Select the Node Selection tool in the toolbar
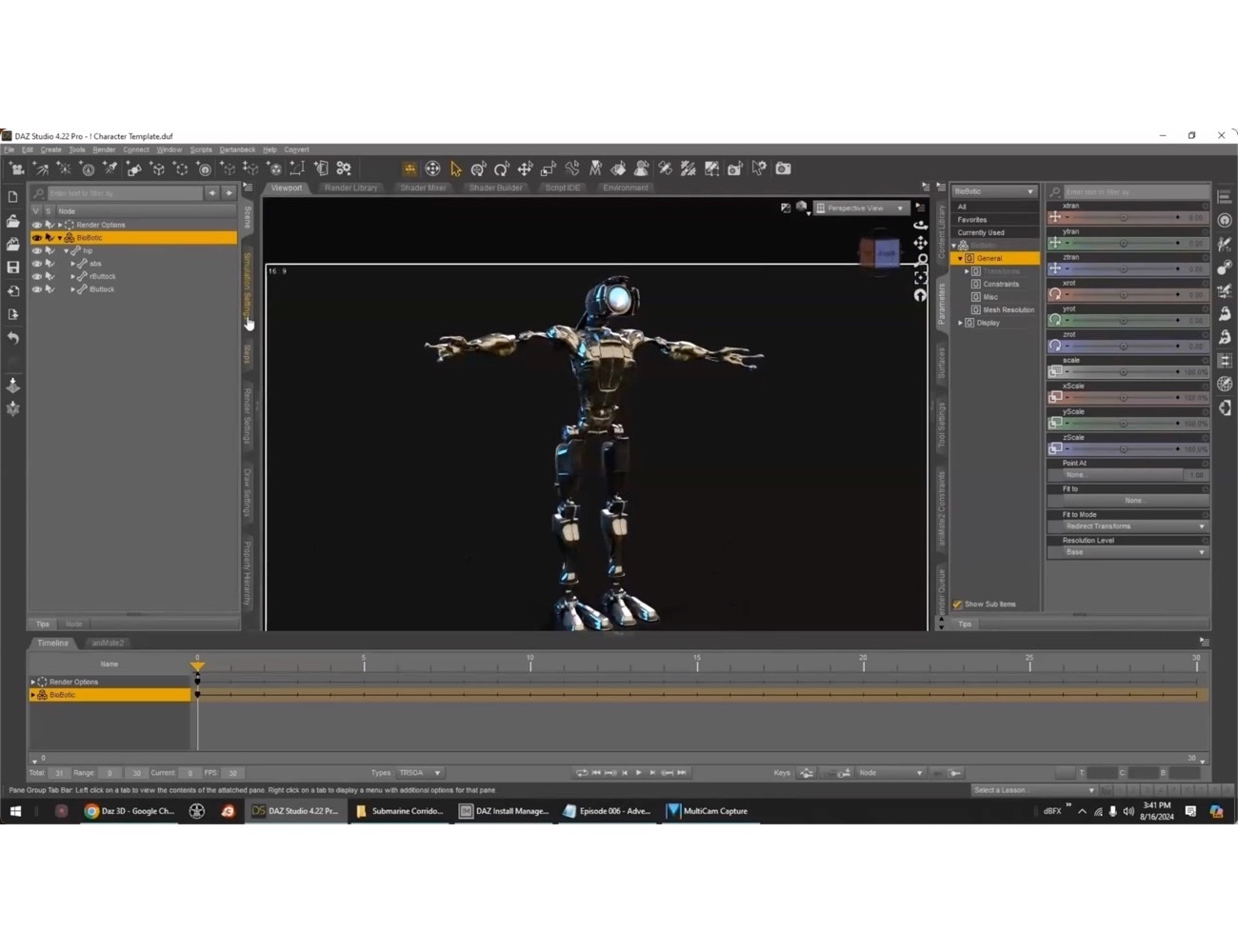Image resolution: width=1238 pixels, height=952 pixels. point(455,169)
